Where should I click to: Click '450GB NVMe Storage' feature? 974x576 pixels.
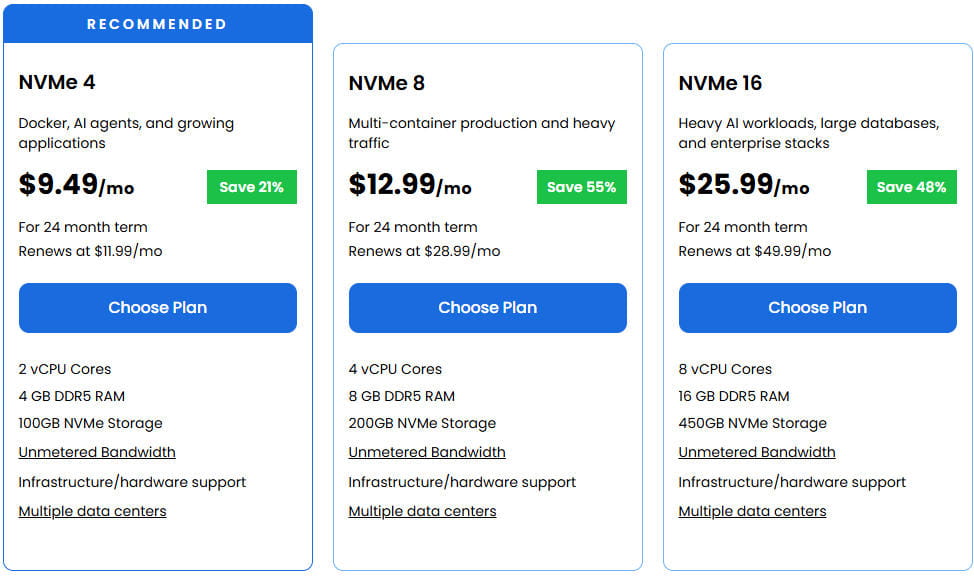(x=752, y=423)
